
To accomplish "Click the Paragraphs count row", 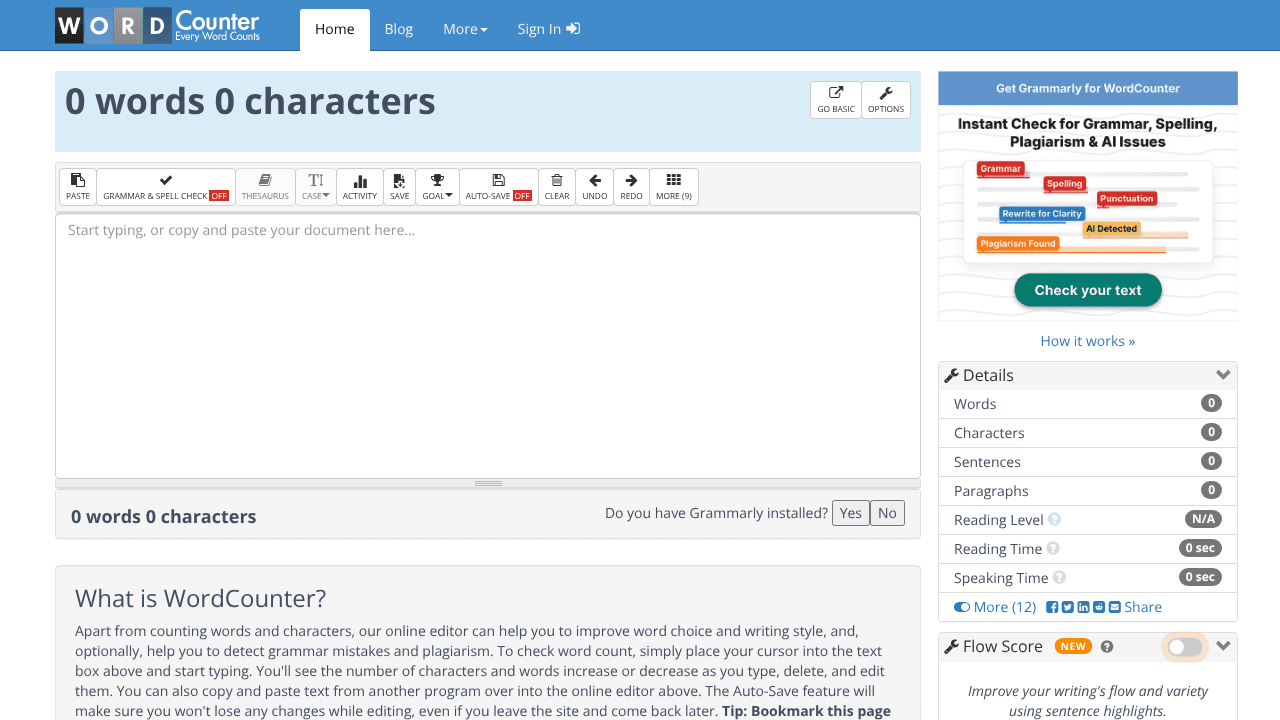I will click(x=1088, y=491).
